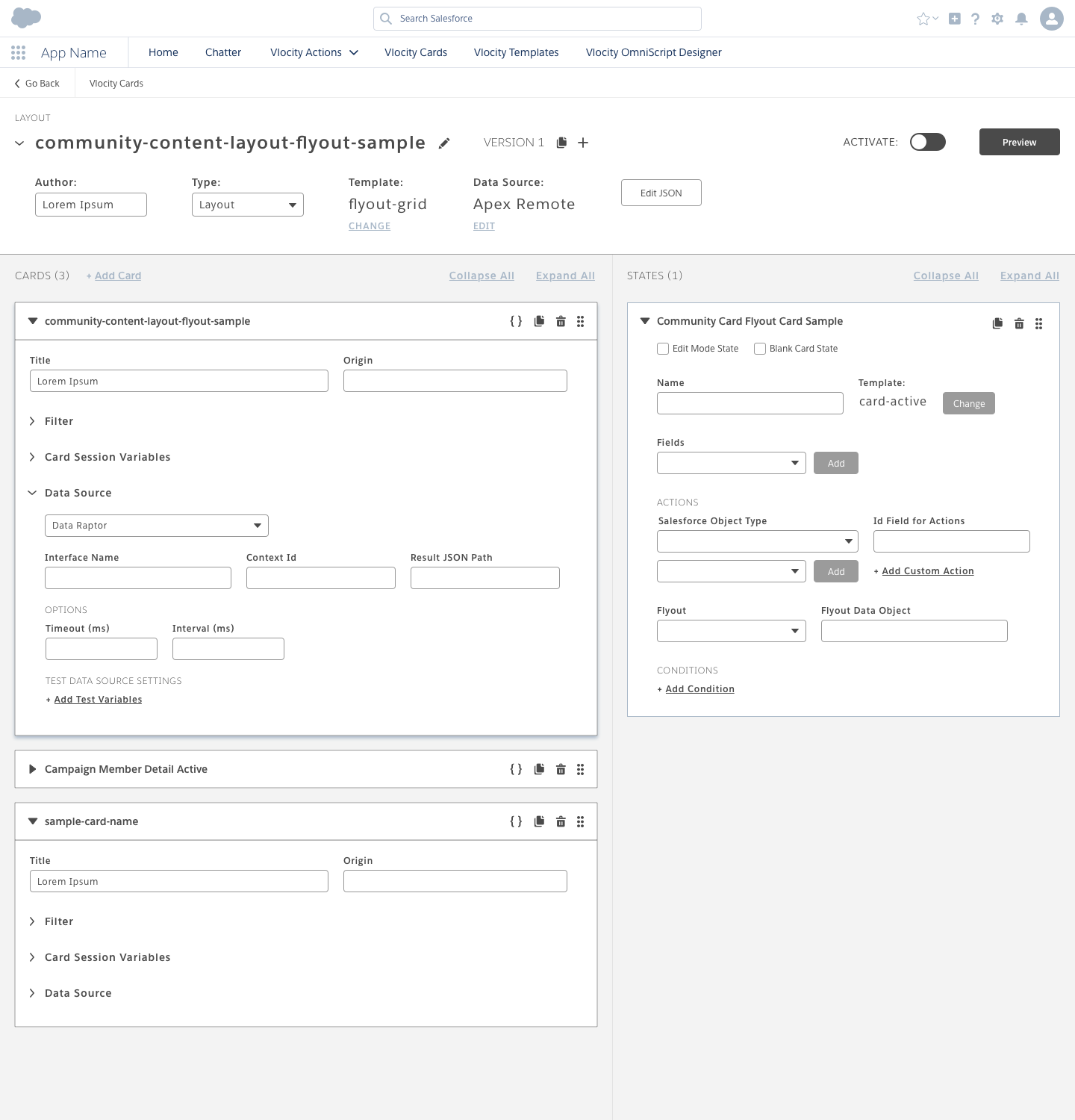The image size is (1075, 1120).
Task: Click the Search Salesforce field
Action: pyautogui.click(x=537, y=19)
